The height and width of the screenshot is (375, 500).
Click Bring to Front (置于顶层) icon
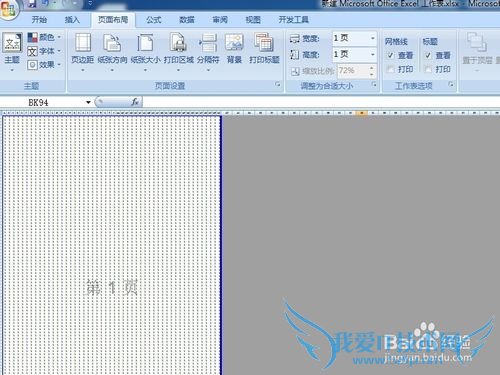(x=477, y=42)
